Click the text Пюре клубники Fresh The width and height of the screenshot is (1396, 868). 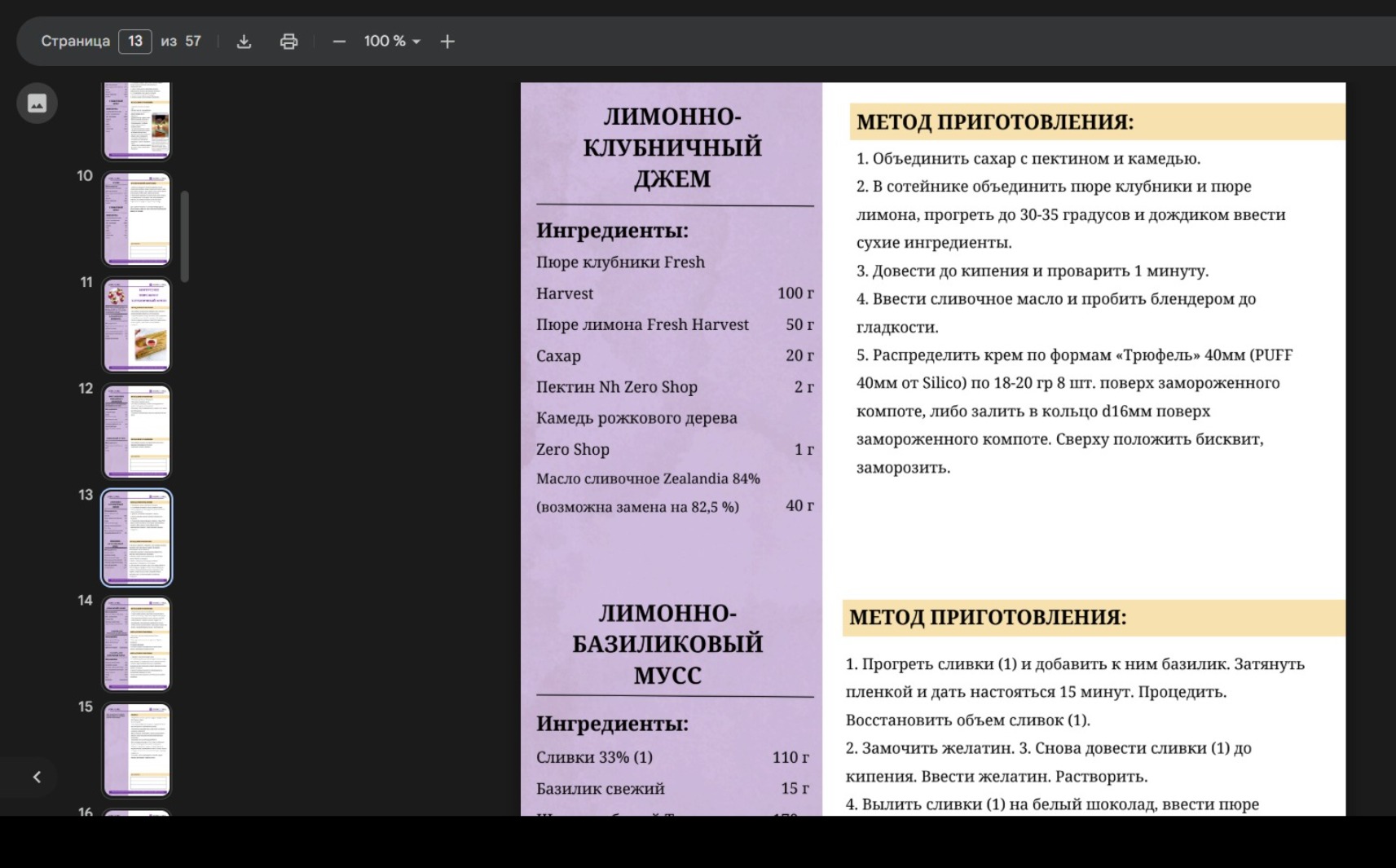click(620, 262)
